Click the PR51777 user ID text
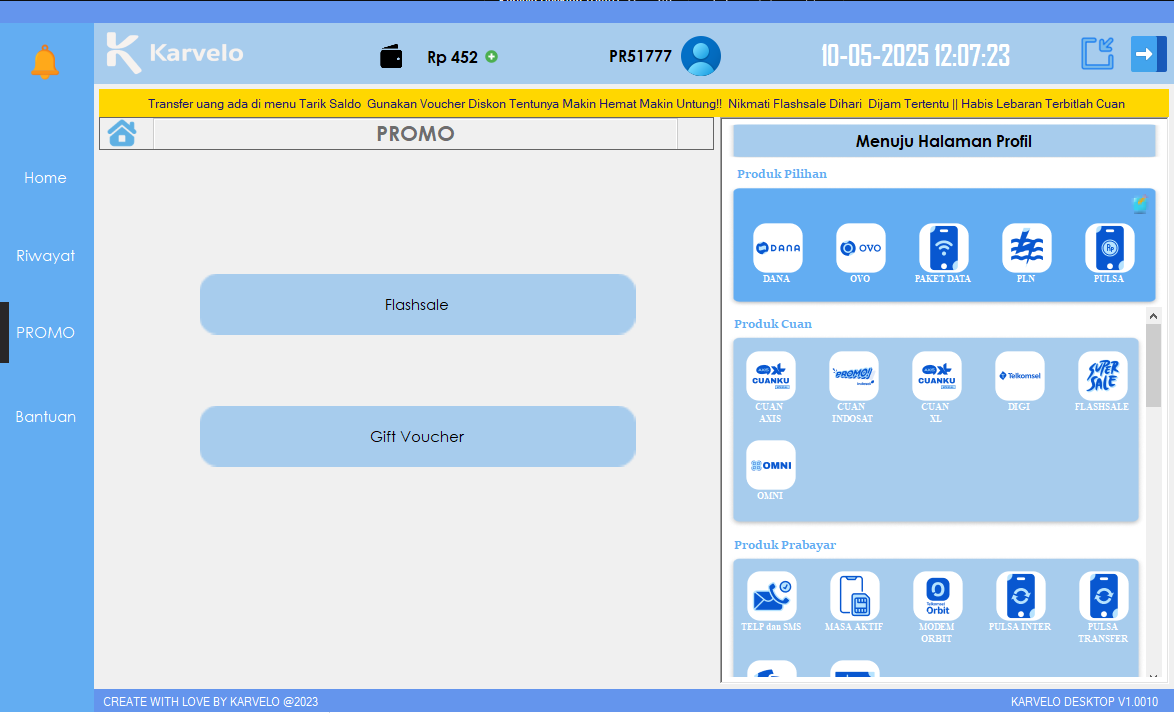Viewport: 1176px width, 714px height. pyautogui.click(x=640, y=56)
